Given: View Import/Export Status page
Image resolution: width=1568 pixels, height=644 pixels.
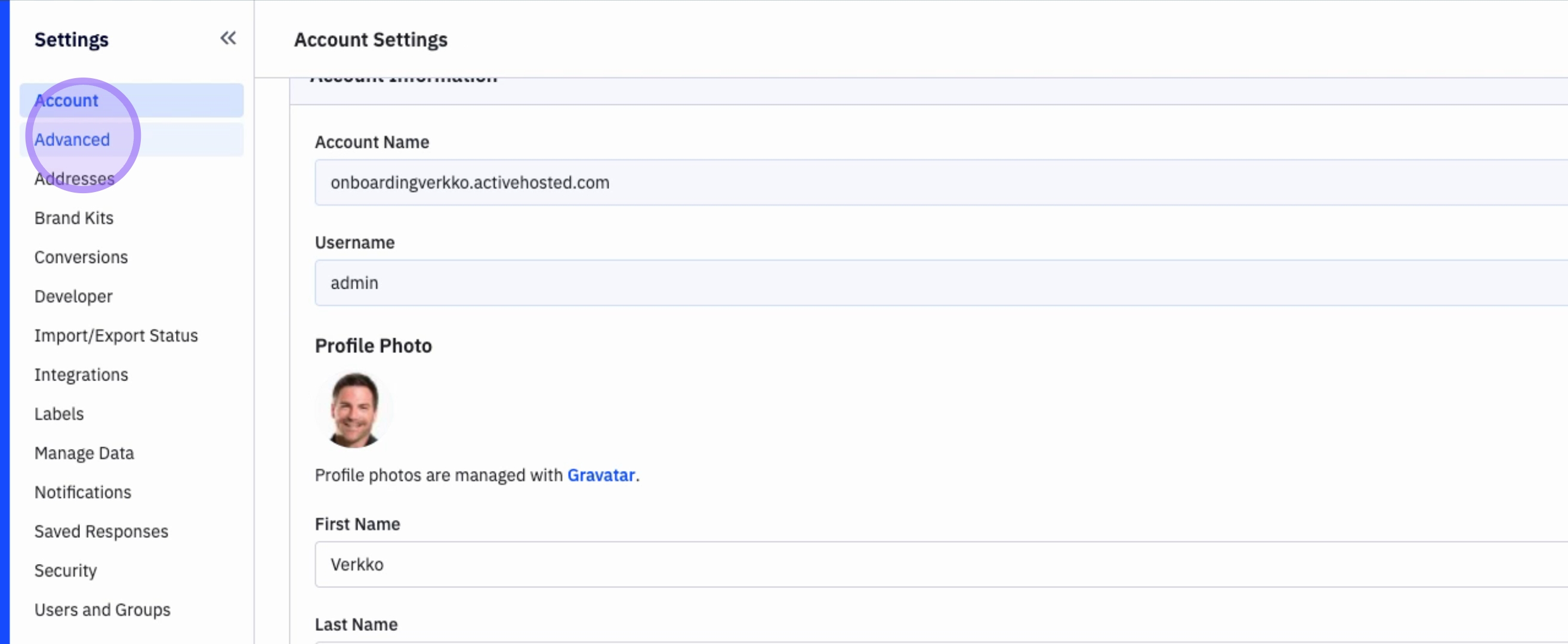Looking at the screenshot, I should click(116, 336).
